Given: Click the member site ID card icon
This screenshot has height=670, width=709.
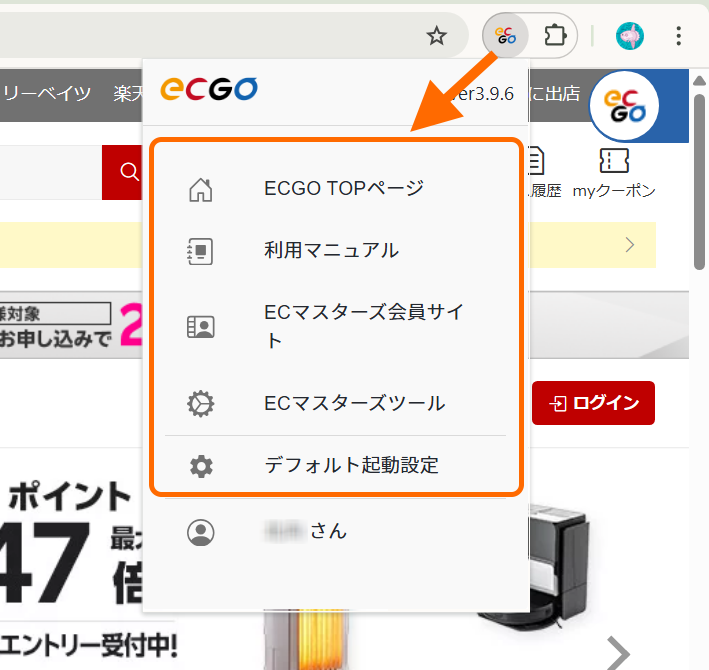Looking at the screenshot, I should click(201, 327).
